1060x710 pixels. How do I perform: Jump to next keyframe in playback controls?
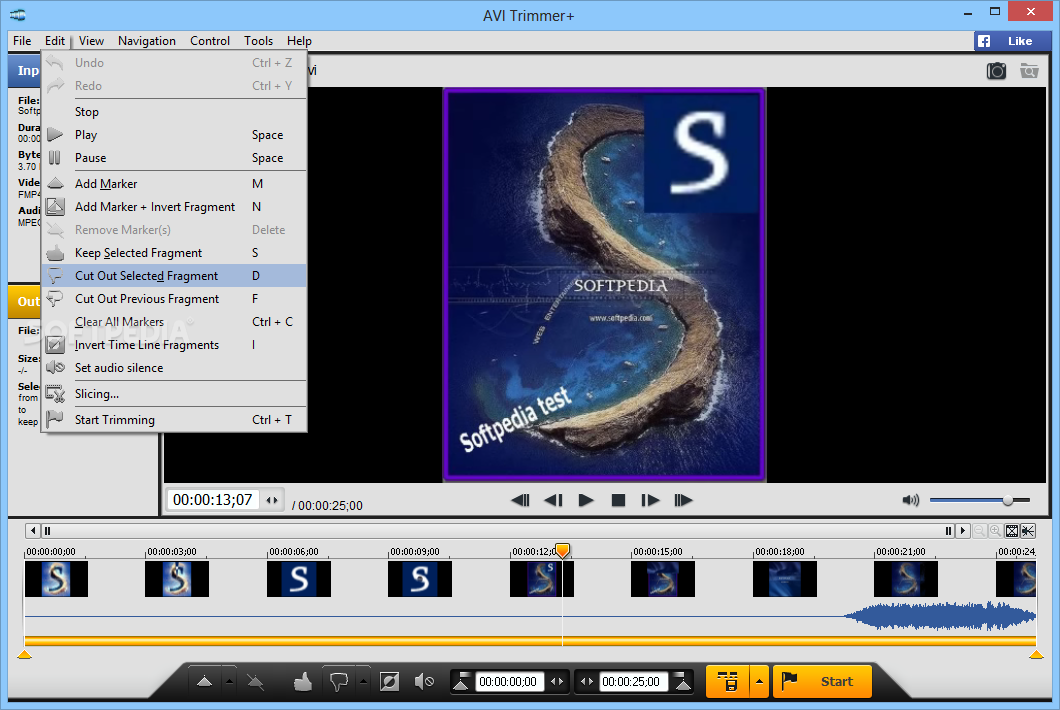[x=683, y=500]
